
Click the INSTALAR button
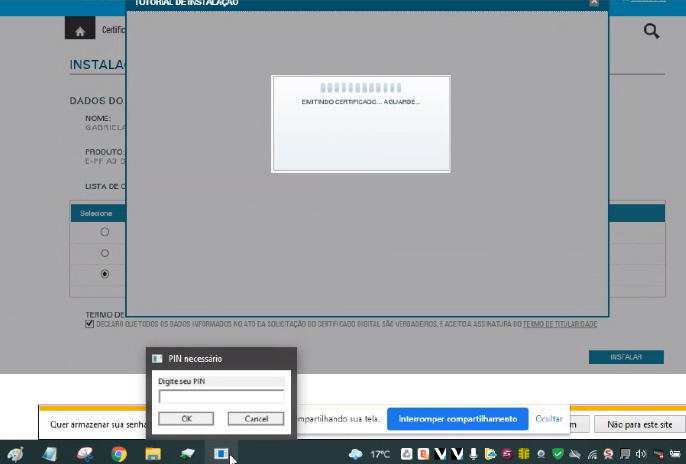[625, 357]
